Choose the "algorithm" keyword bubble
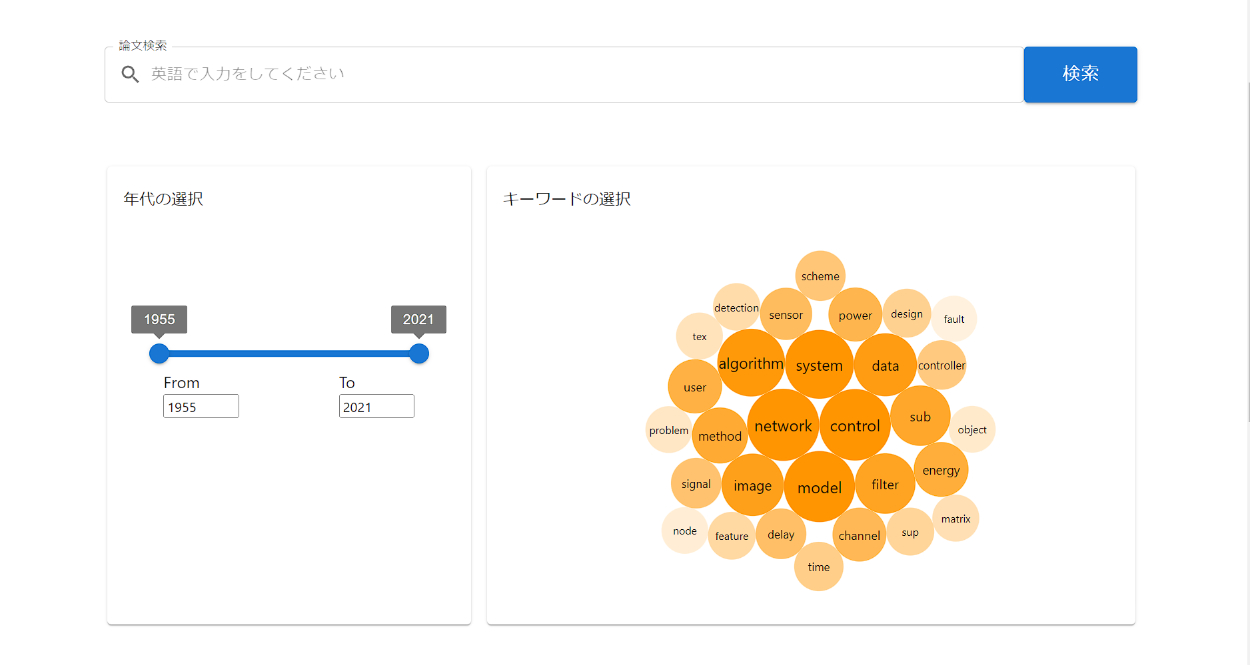Viewport: 1250px width, 665px height. point(751,364)
